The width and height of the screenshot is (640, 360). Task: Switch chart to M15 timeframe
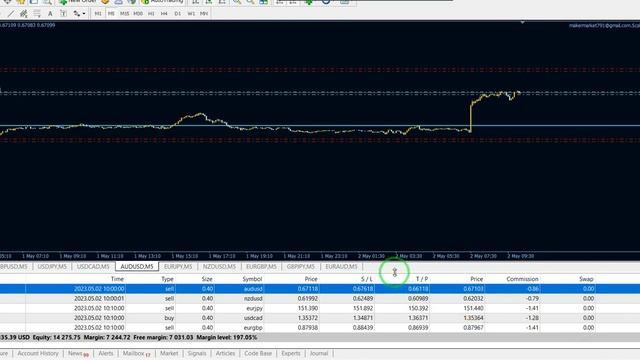[x=124, y=14]
